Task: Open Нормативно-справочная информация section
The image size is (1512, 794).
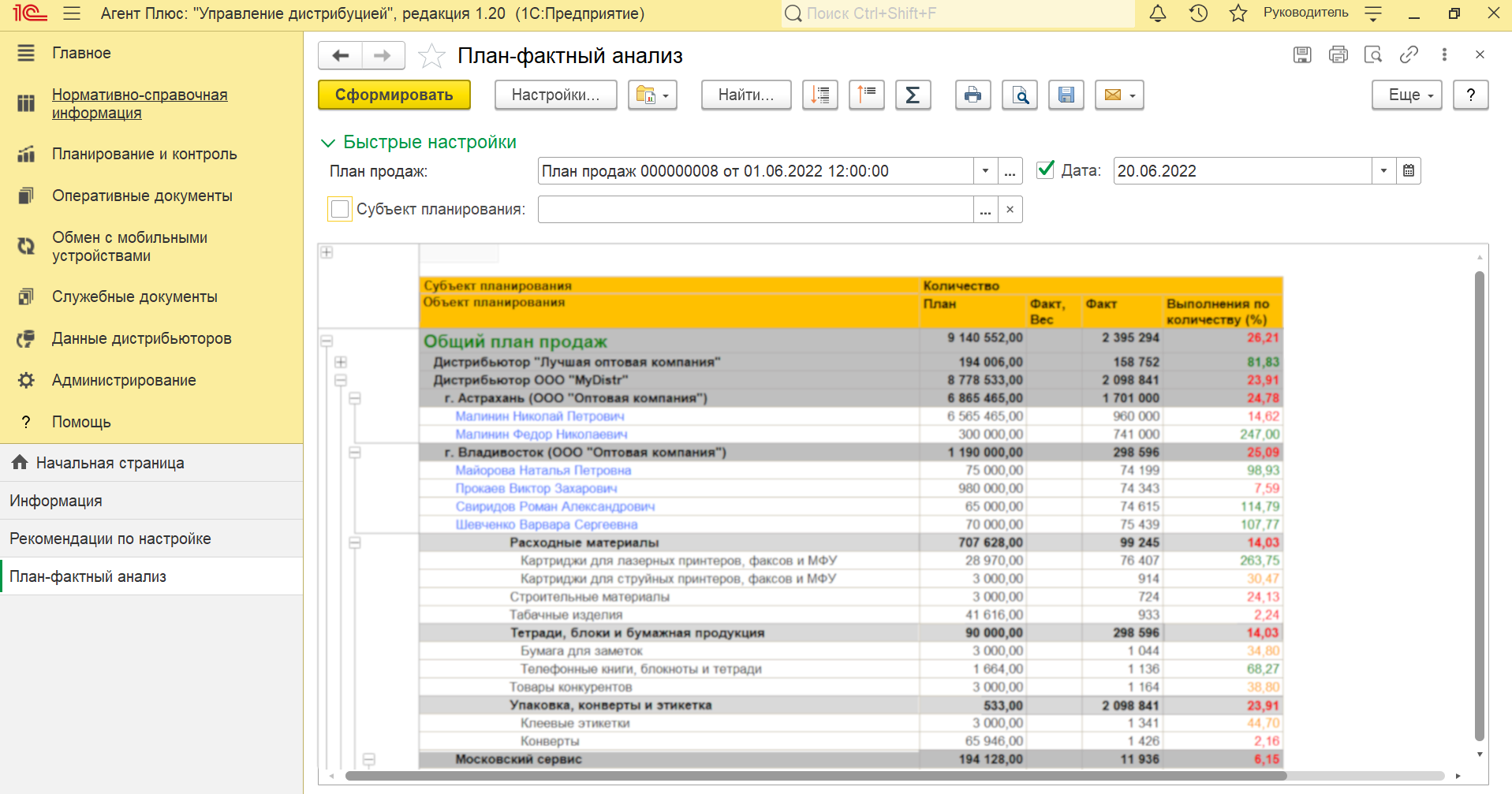Action: click(x=151, y=103)
